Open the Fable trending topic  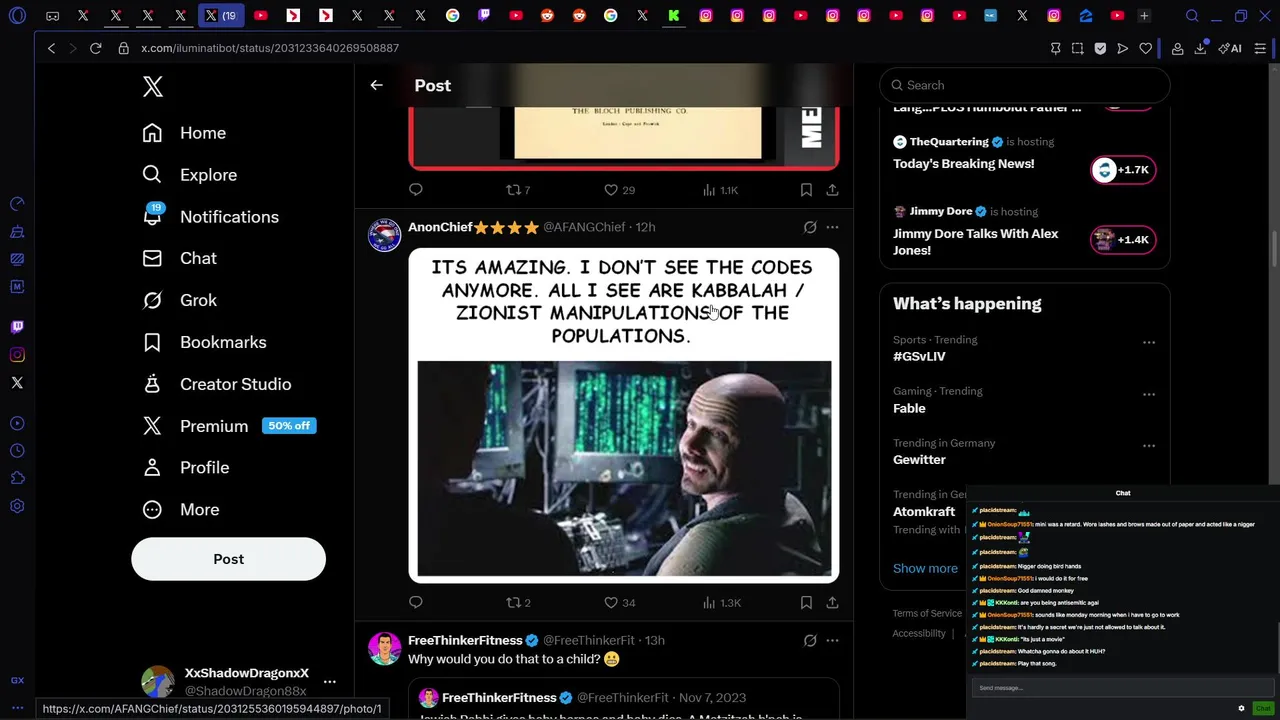pos(909,408)
